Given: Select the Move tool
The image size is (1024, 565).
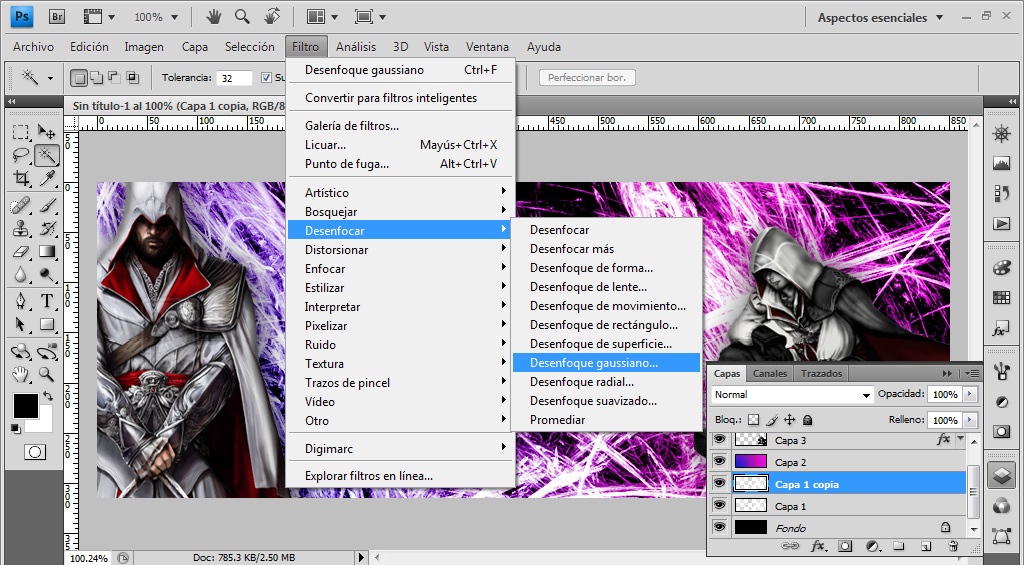Looking at the screenshot, I should [46, 133].
